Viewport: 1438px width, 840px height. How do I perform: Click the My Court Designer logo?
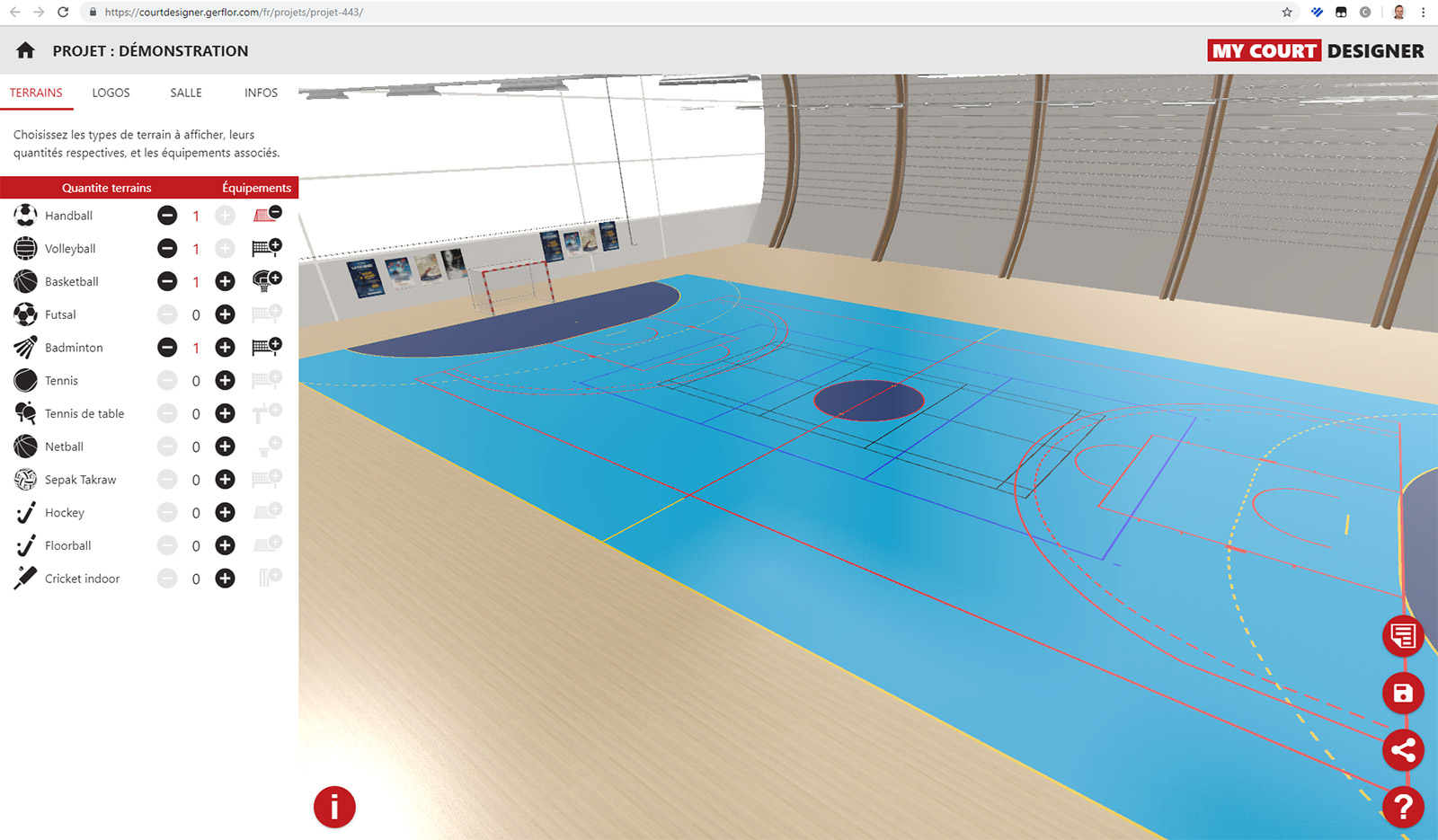tap(1316, 51)
